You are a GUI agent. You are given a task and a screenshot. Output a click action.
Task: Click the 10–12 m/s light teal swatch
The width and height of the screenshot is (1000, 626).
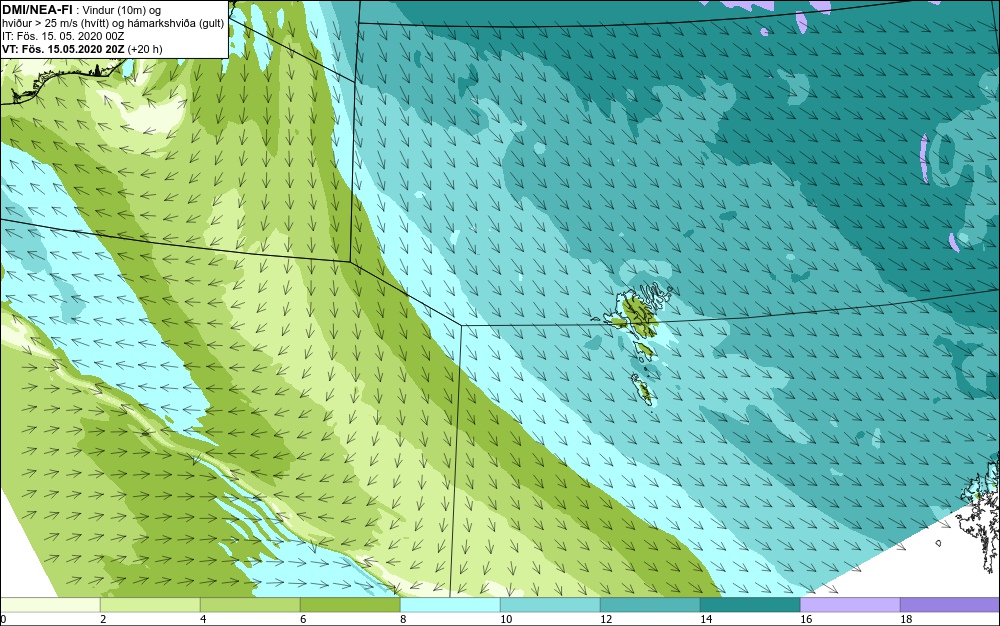click(550, 604)
